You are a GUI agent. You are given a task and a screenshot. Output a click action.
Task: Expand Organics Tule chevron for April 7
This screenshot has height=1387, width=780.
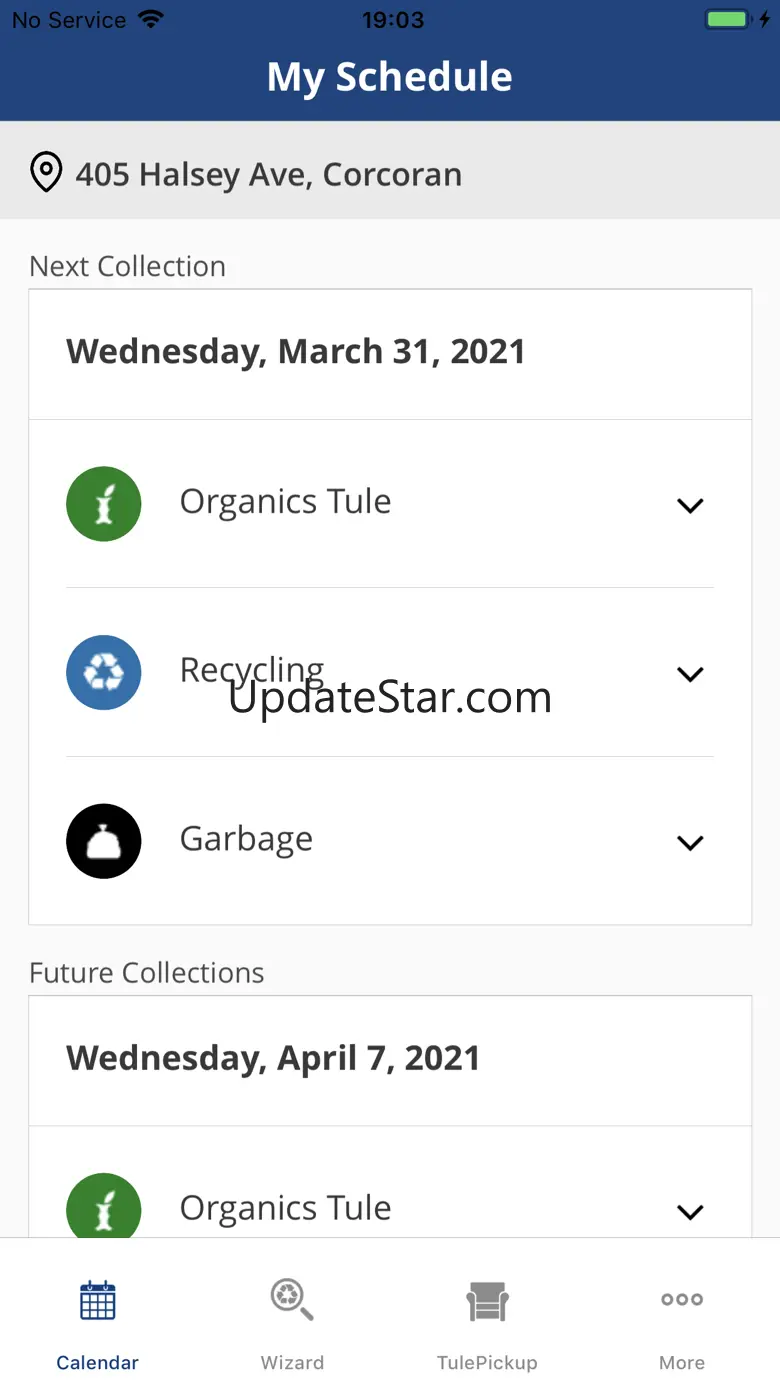click(690, 1212)
